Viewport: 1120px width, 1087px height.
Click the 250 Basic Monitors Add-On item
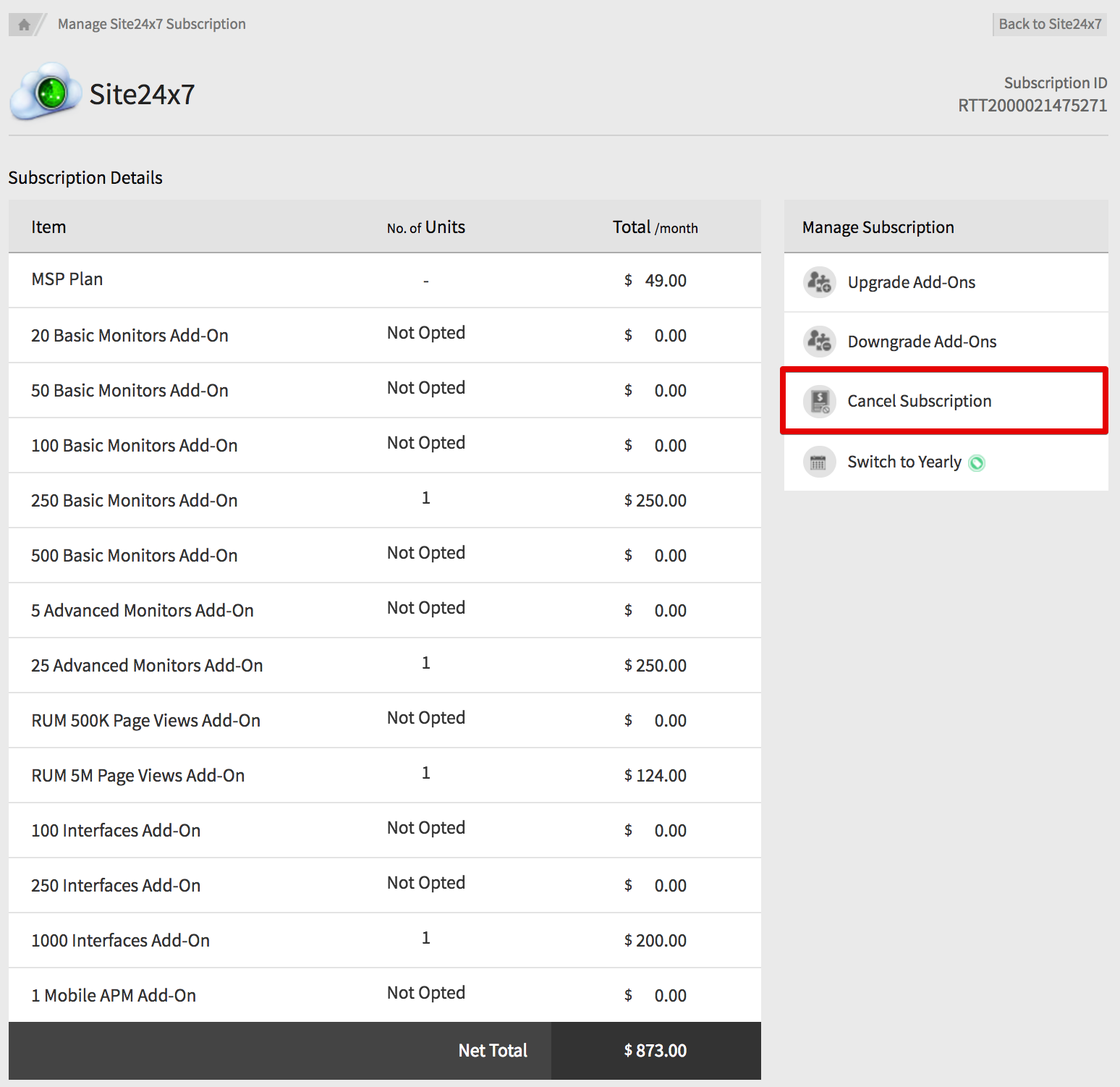coord(134,501)
